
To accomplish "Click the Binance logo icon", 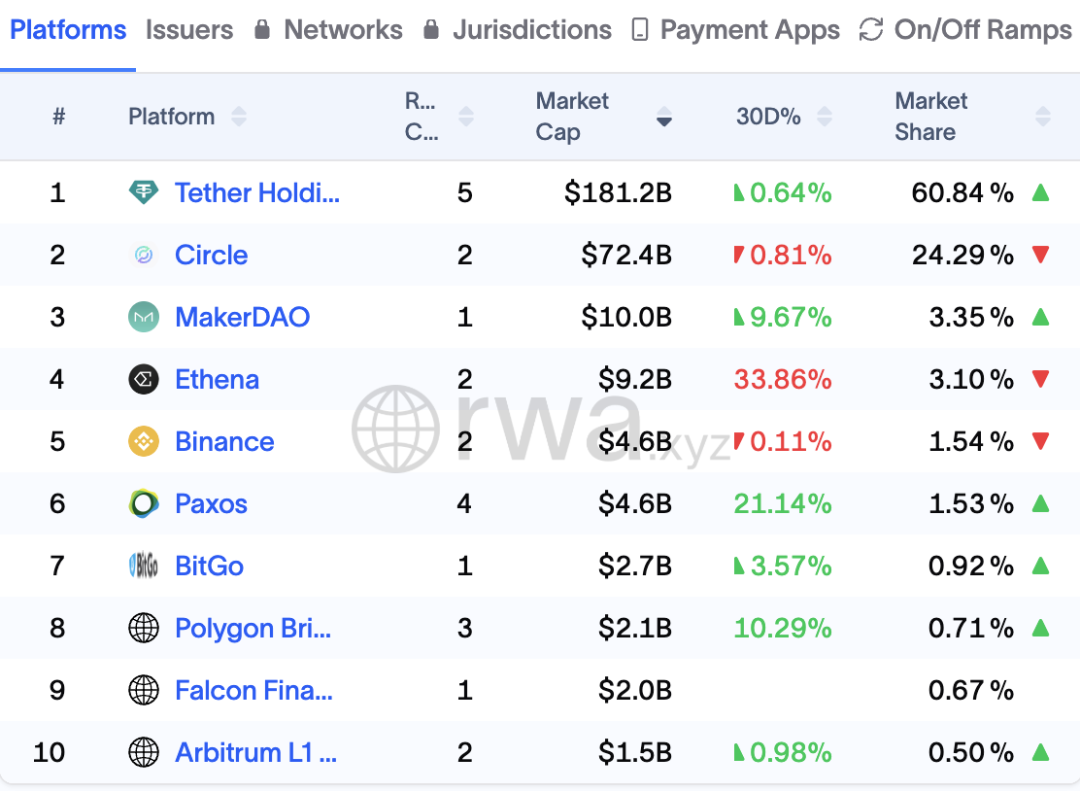I will pos(144,442).
